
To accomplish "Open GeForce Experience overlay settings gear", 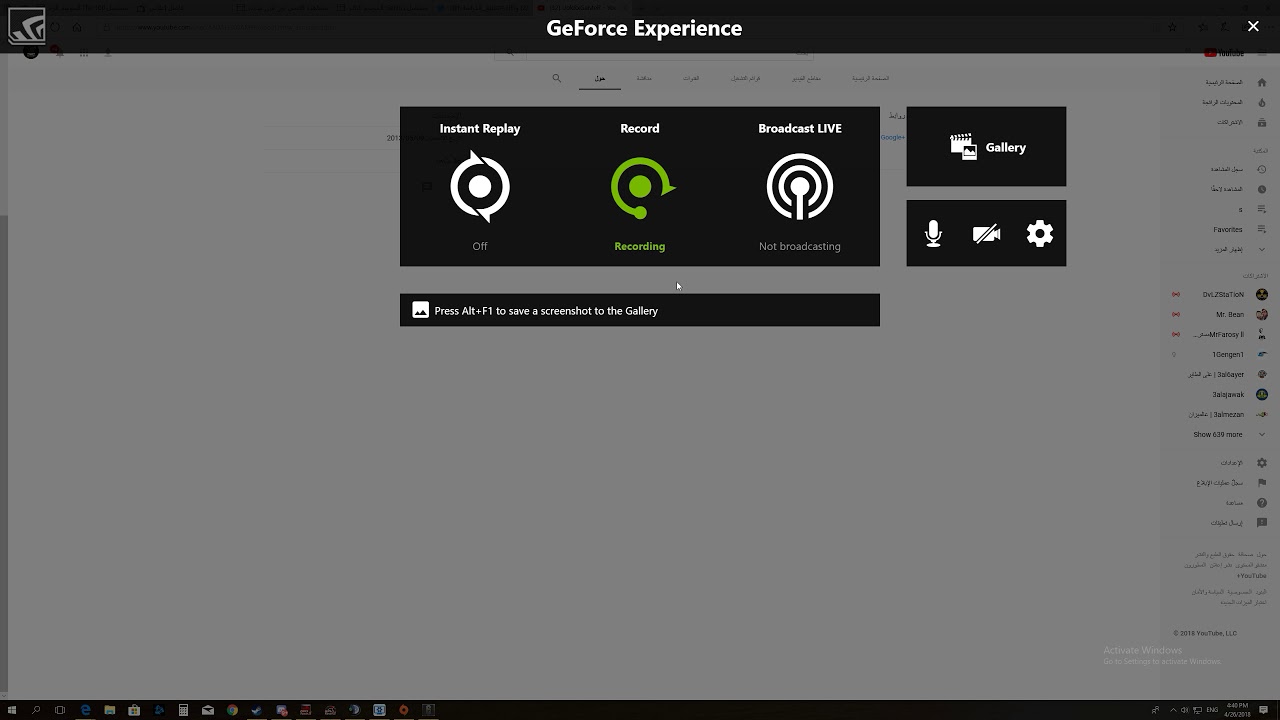I will coord(1040,234).
